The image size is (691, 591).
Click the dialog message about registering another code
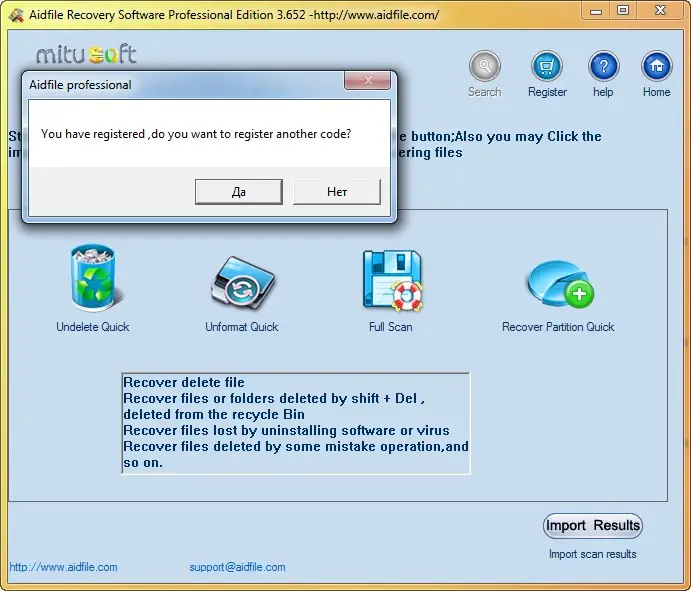(x=196, y=134)
